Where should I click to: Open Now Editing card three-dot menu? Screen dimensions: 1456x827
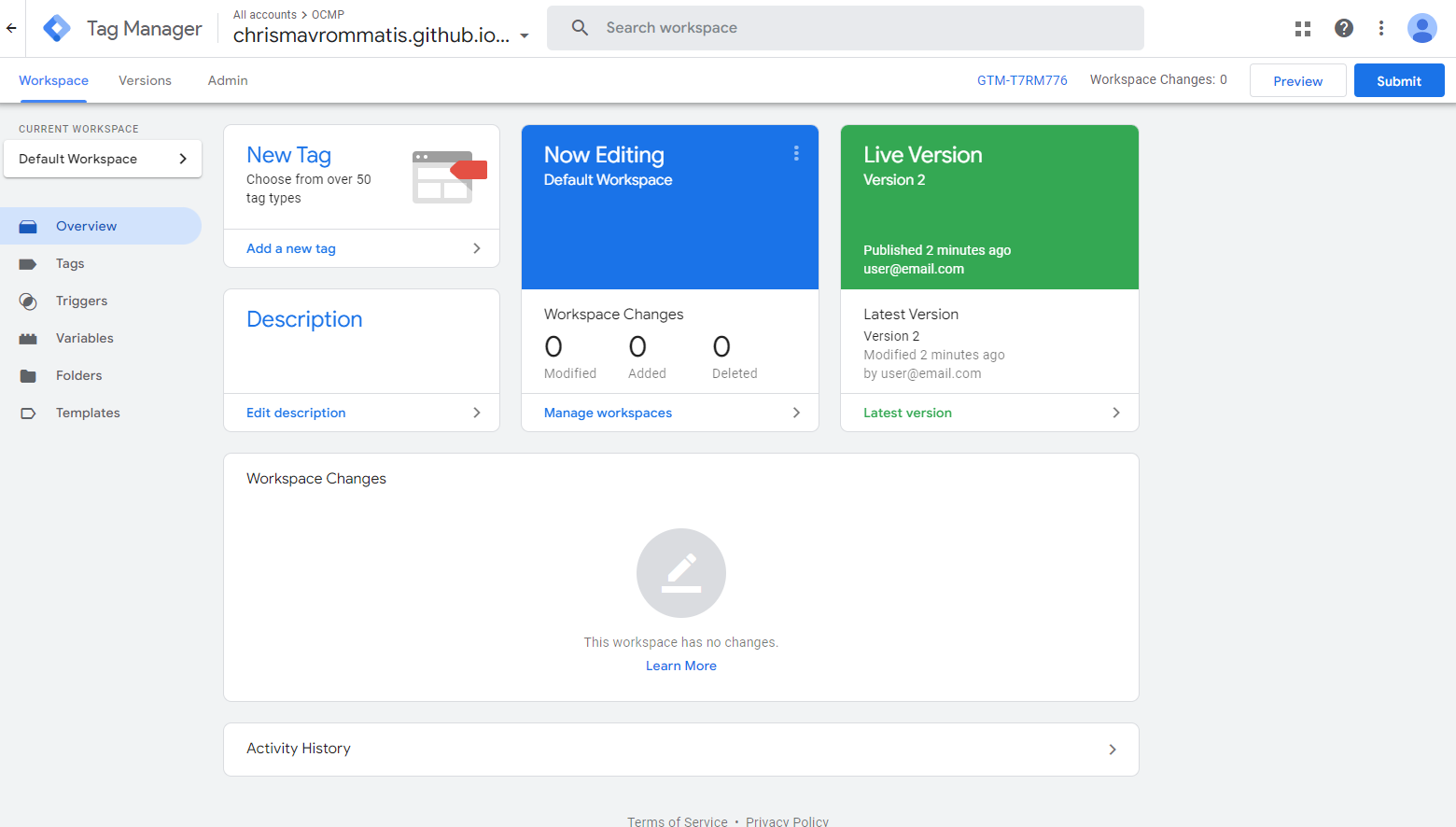coord(796,153)
